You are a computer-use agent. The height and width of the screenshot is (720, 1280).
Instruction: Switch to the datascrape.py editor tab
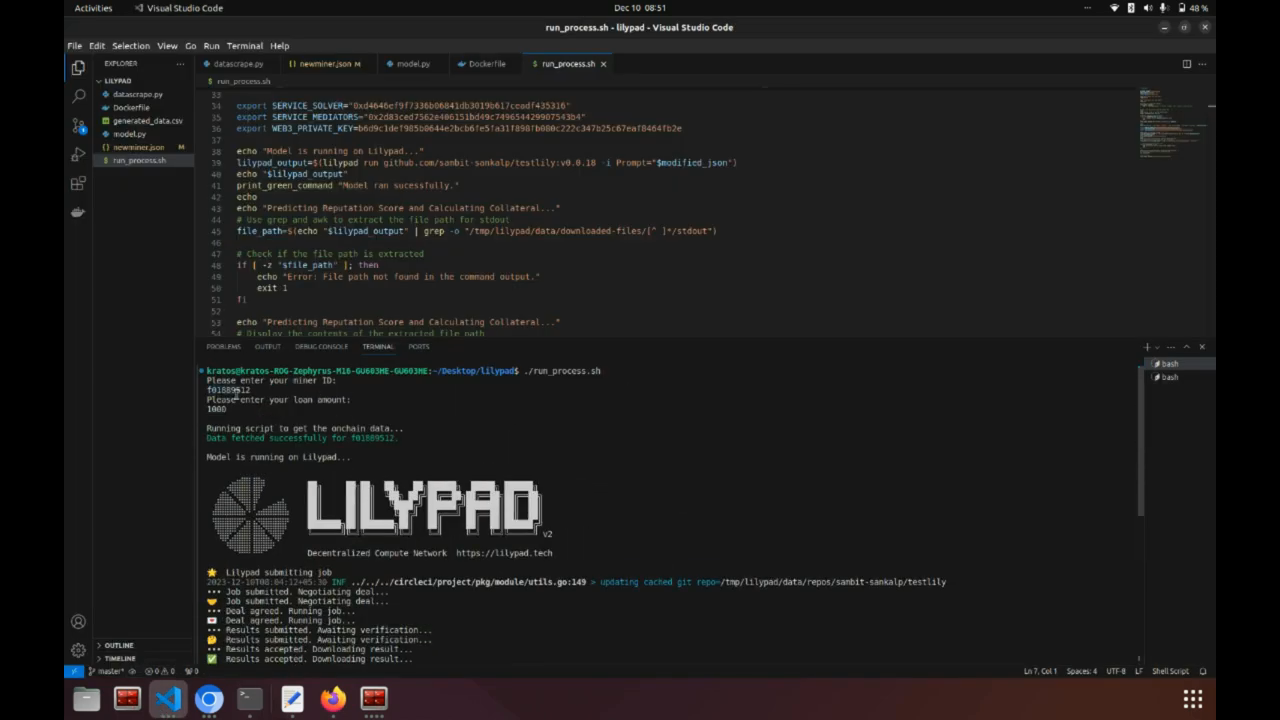click(x=237, y=64)
